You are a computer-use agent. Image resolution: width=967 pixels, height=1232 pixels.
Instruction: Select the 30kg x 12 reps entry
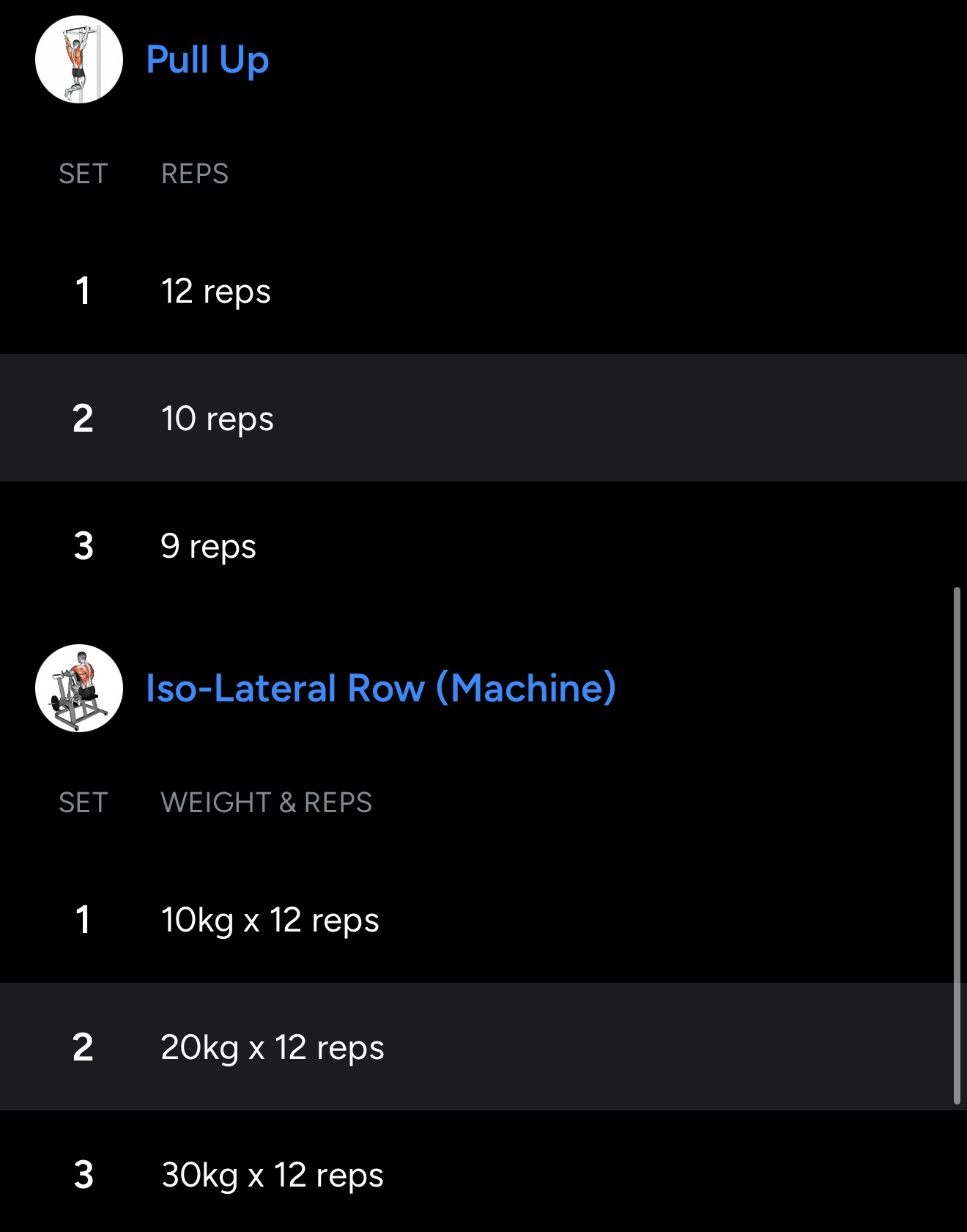[x=273, y=1175]
